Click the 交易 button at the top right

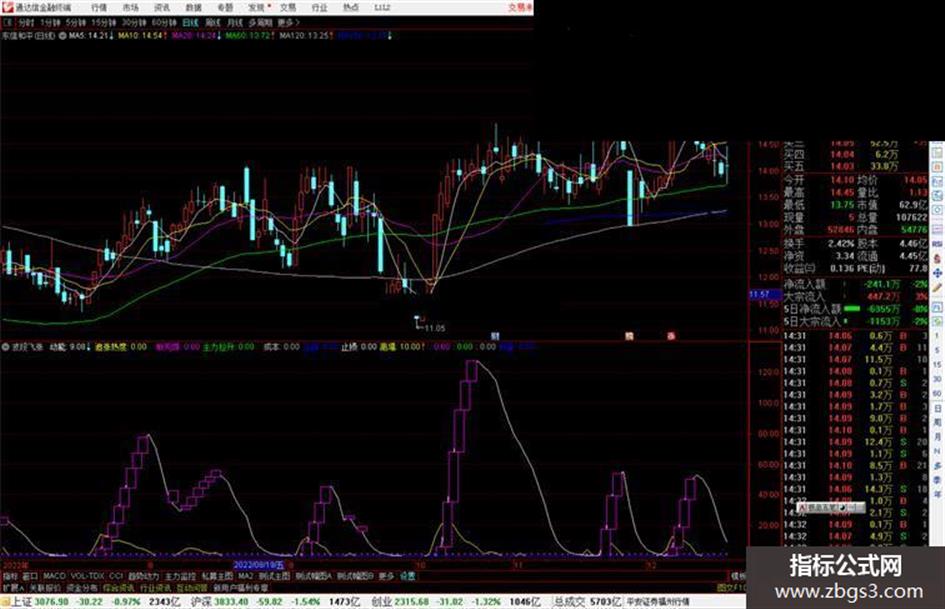[518, 7]
